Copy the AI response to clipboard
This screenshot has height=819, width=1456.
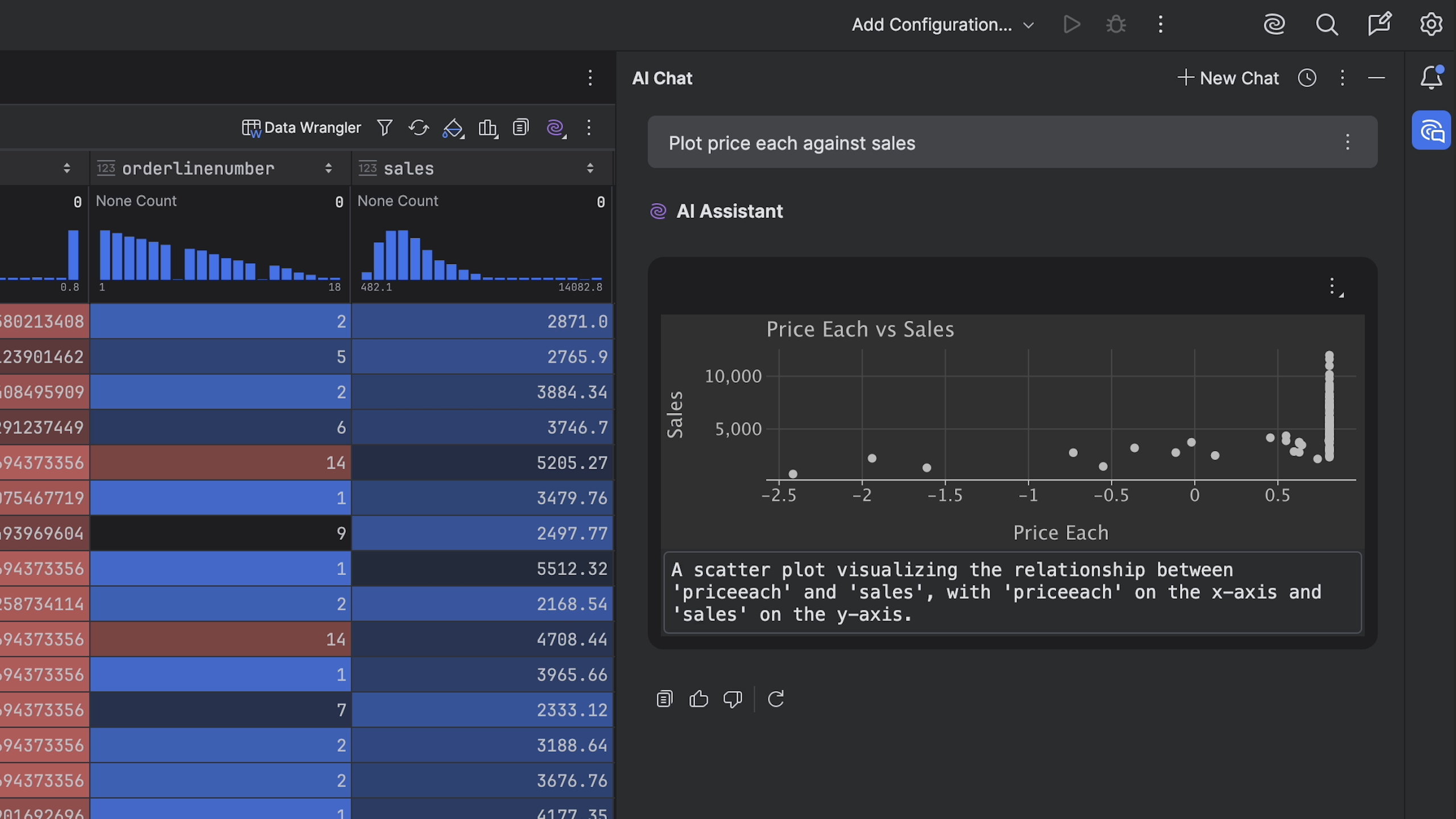[664, 698]
